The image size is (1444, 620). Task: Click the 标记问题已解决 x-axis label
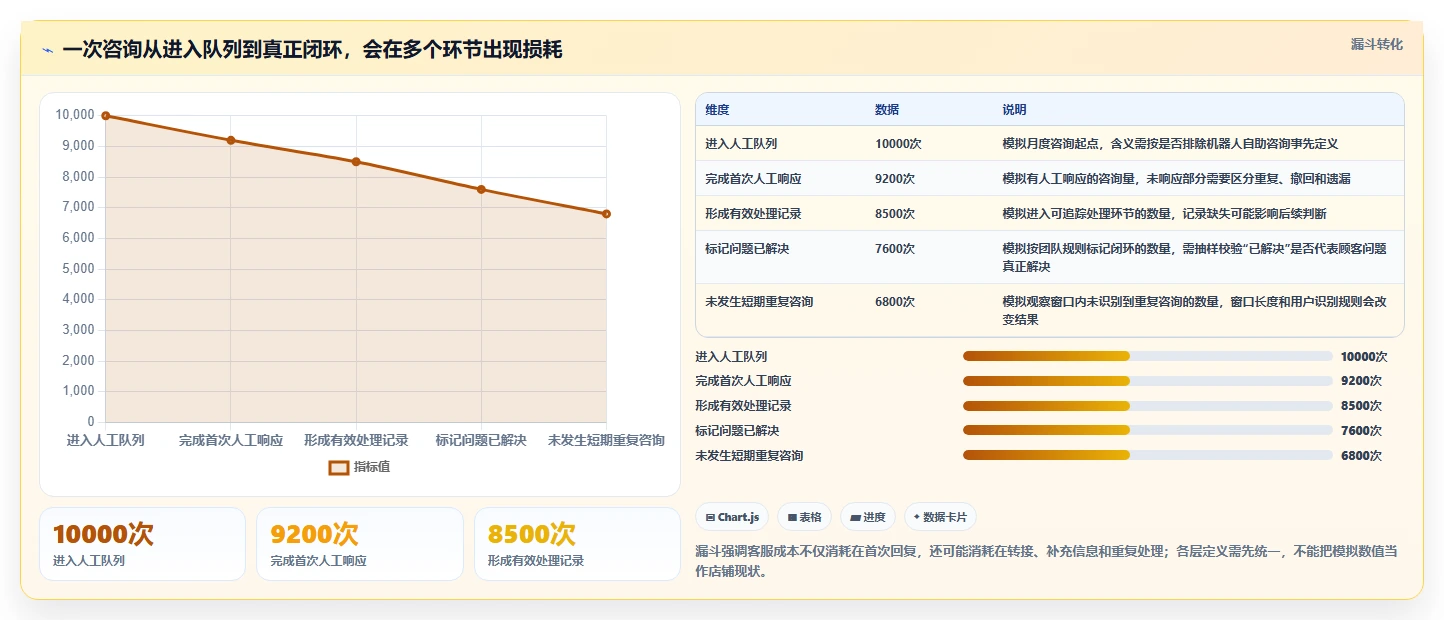481,441
